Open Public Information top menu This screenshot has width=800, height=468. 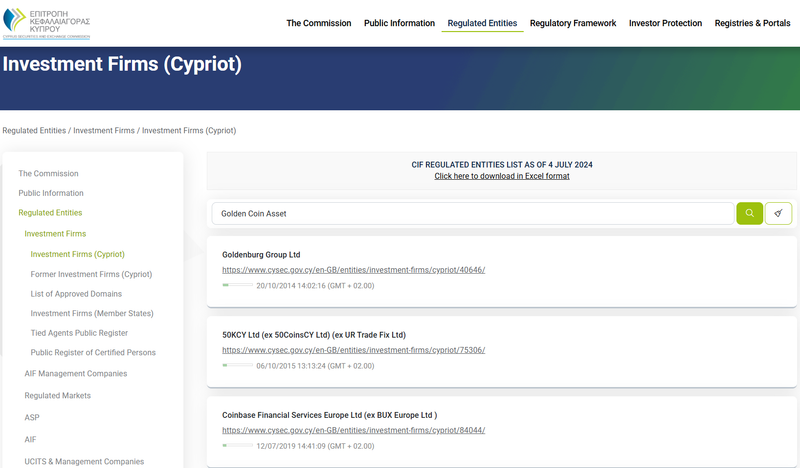[x=399, y=23]
